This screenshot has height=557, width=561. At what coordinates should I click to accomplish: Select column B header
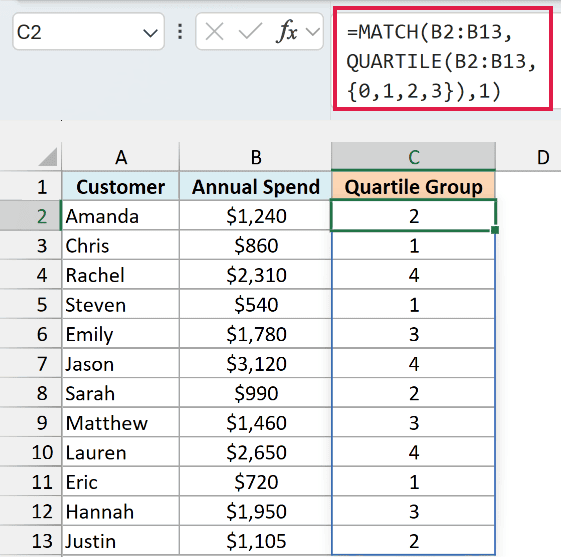(255, 157)
